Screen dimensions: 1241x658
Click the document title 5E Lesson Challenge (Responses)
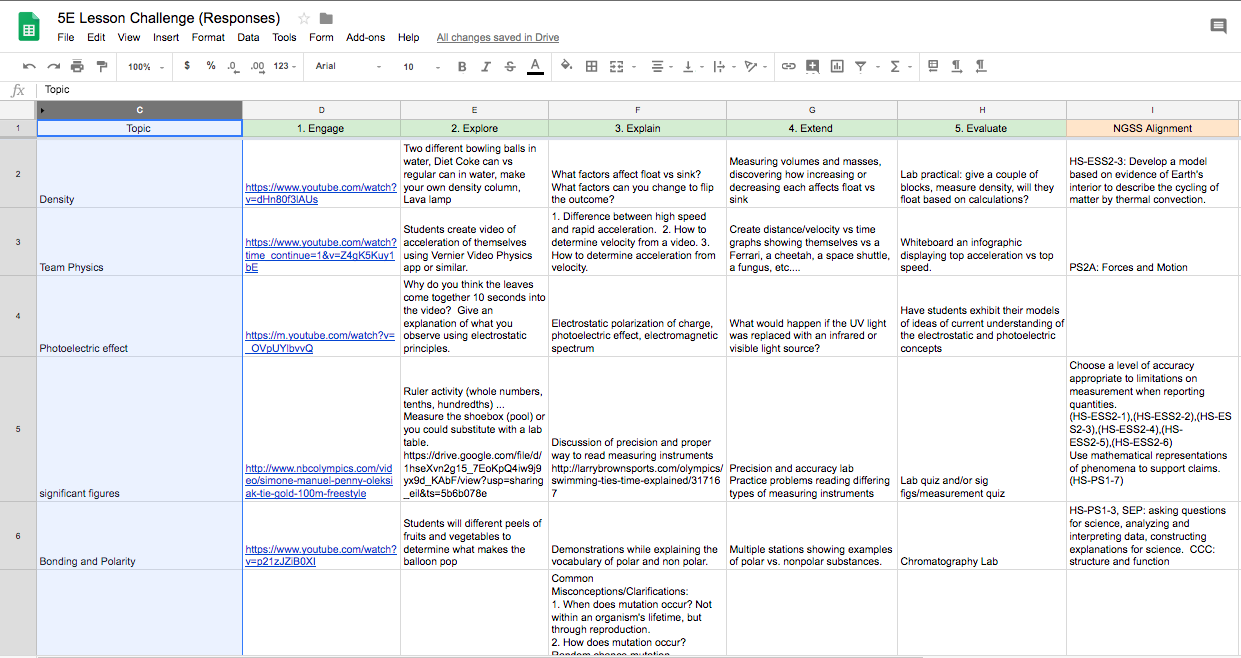coord(170,18)
